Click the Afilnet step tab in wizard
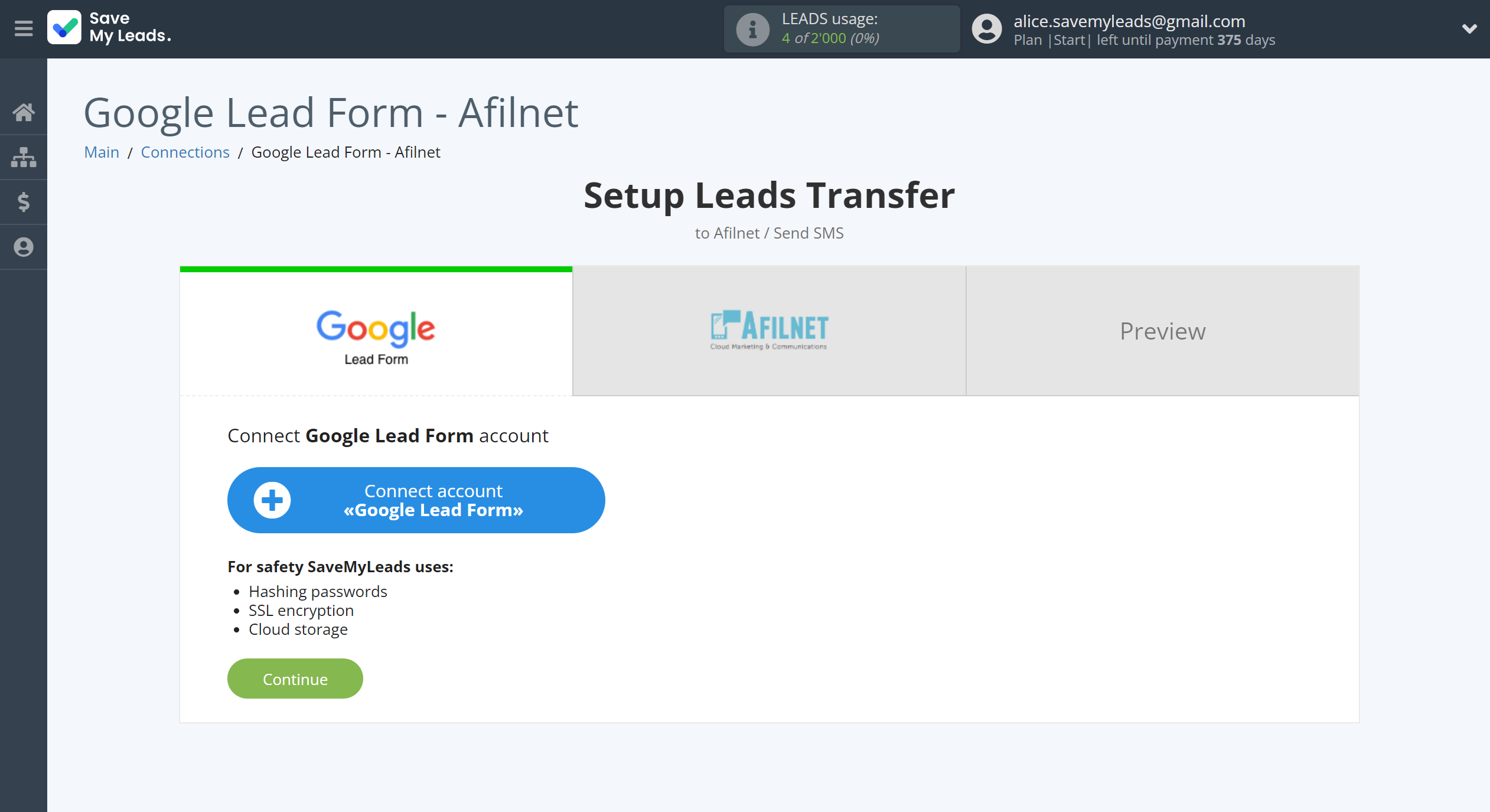1490x812 pixels. click(x=769, y=330)
